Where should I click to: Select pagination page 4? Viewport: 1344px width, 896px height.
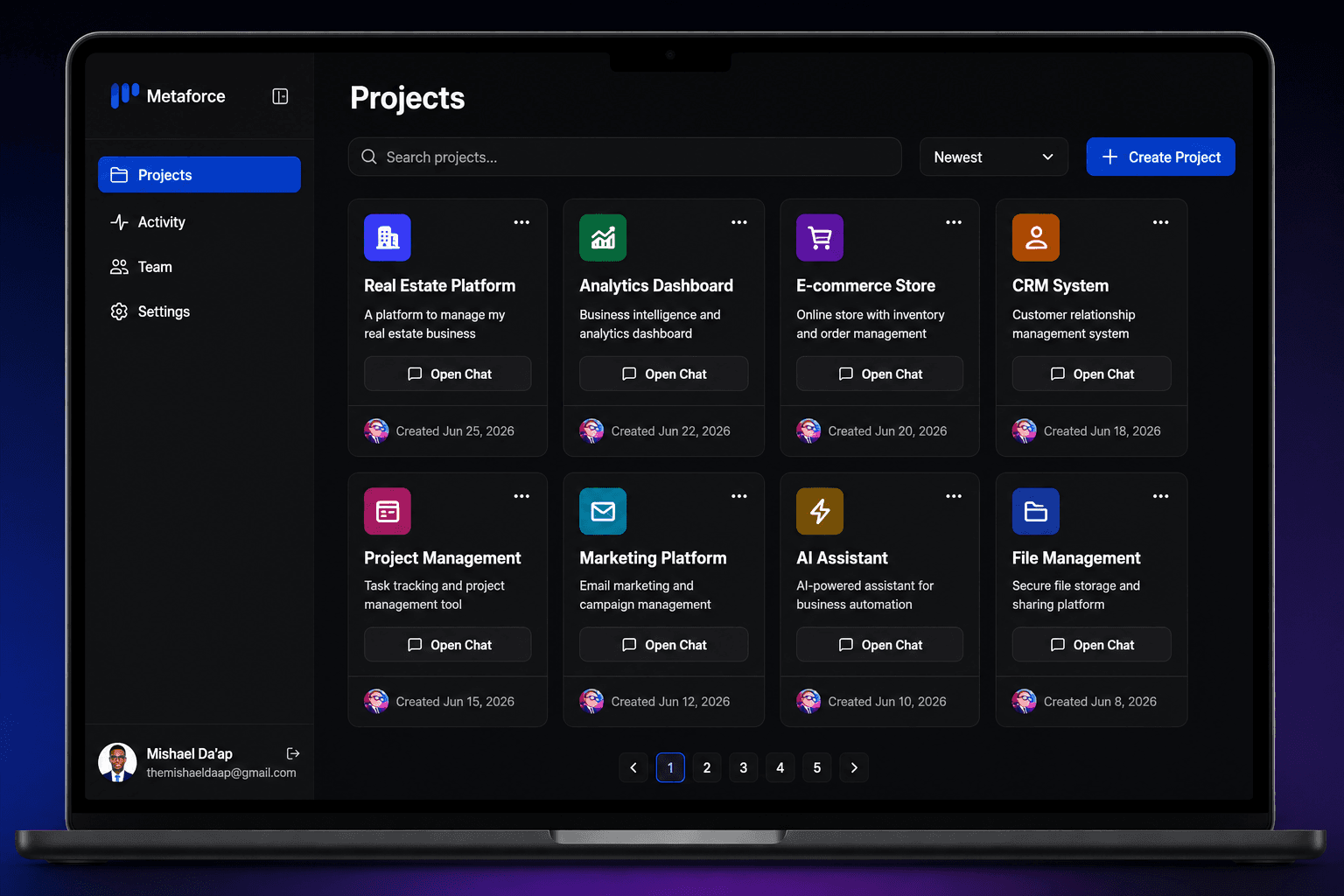(x=780, y=767)
